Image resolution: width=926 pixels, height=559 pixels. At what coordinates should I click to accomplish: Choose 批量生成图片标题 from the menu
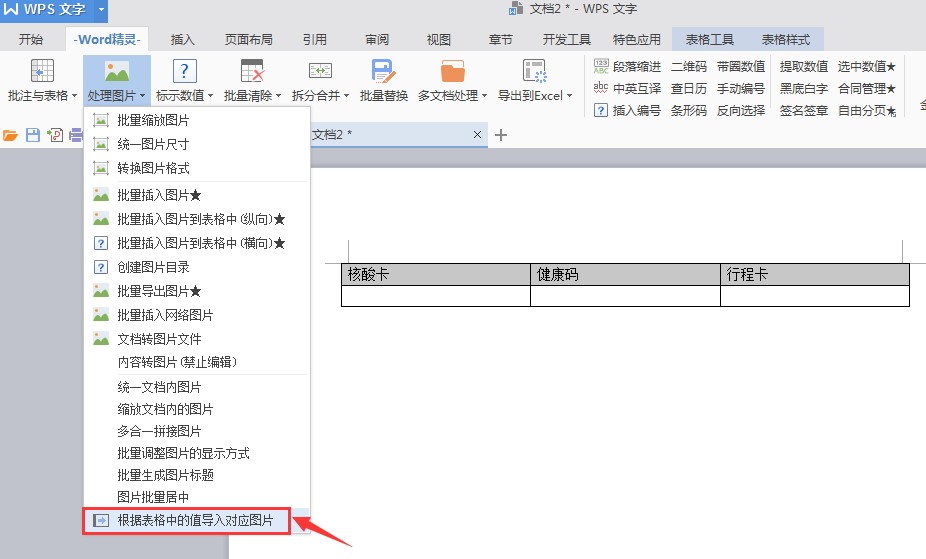point(197,475)
